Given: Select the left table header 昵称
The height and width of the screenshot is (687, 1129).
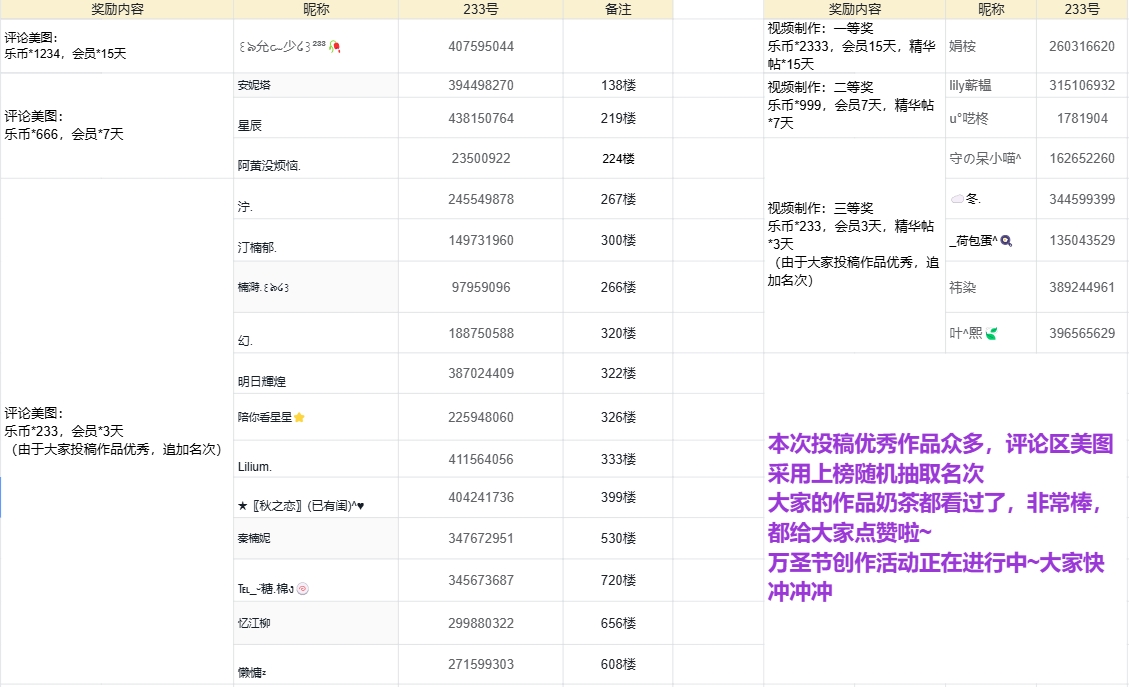Looking at the screenshot, I should coord(316,9).
